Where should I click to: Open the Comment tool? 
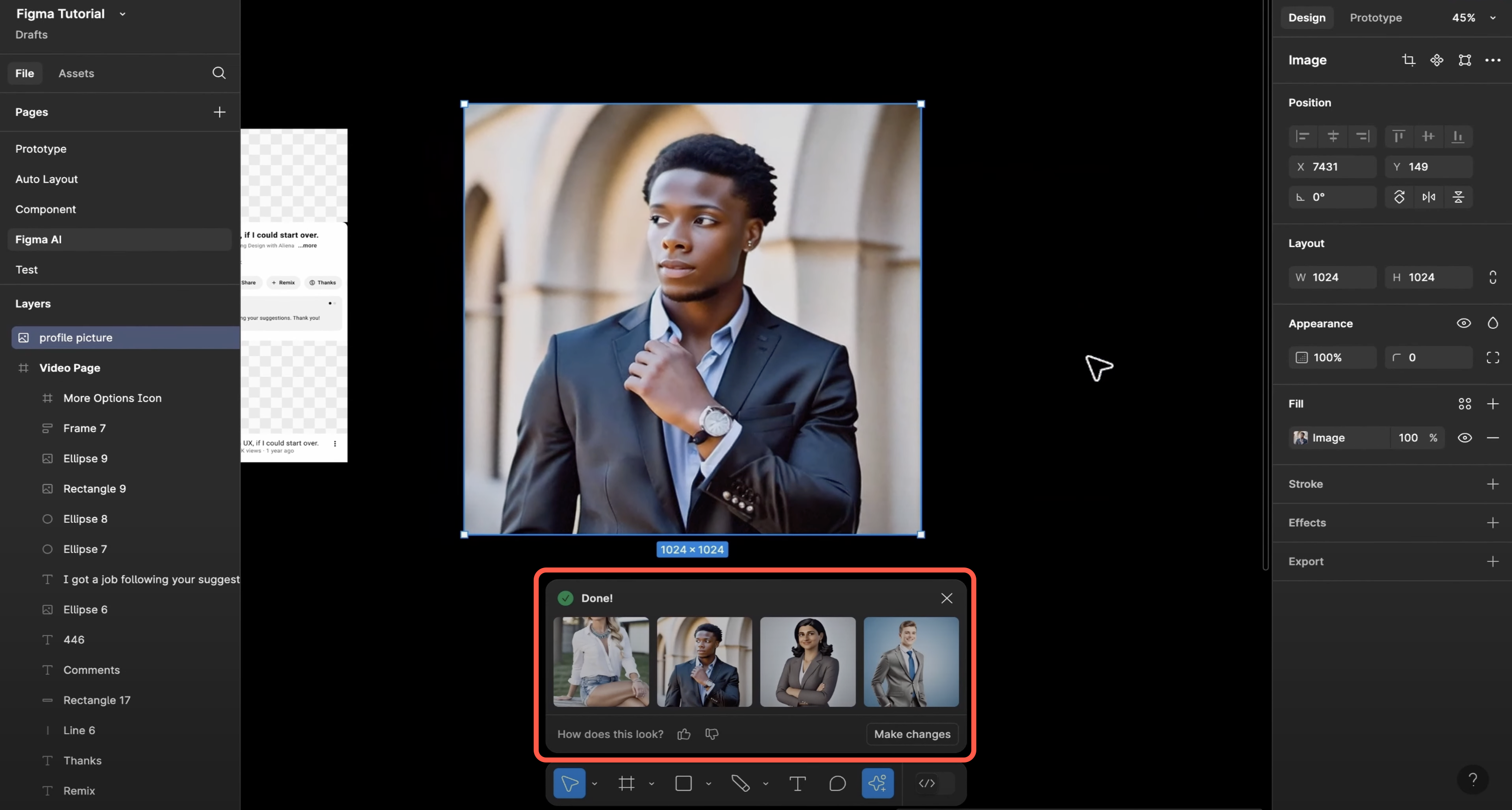coord(837,783)
